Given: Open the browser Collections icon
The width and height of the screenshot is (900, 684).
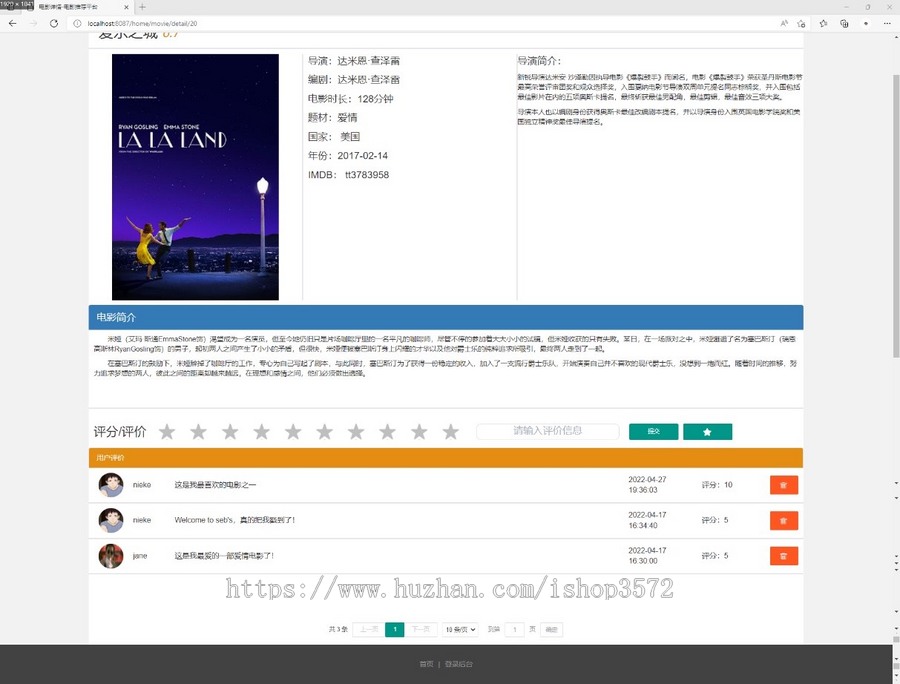Looking at the screenshot, I should [x=844, y=24].
